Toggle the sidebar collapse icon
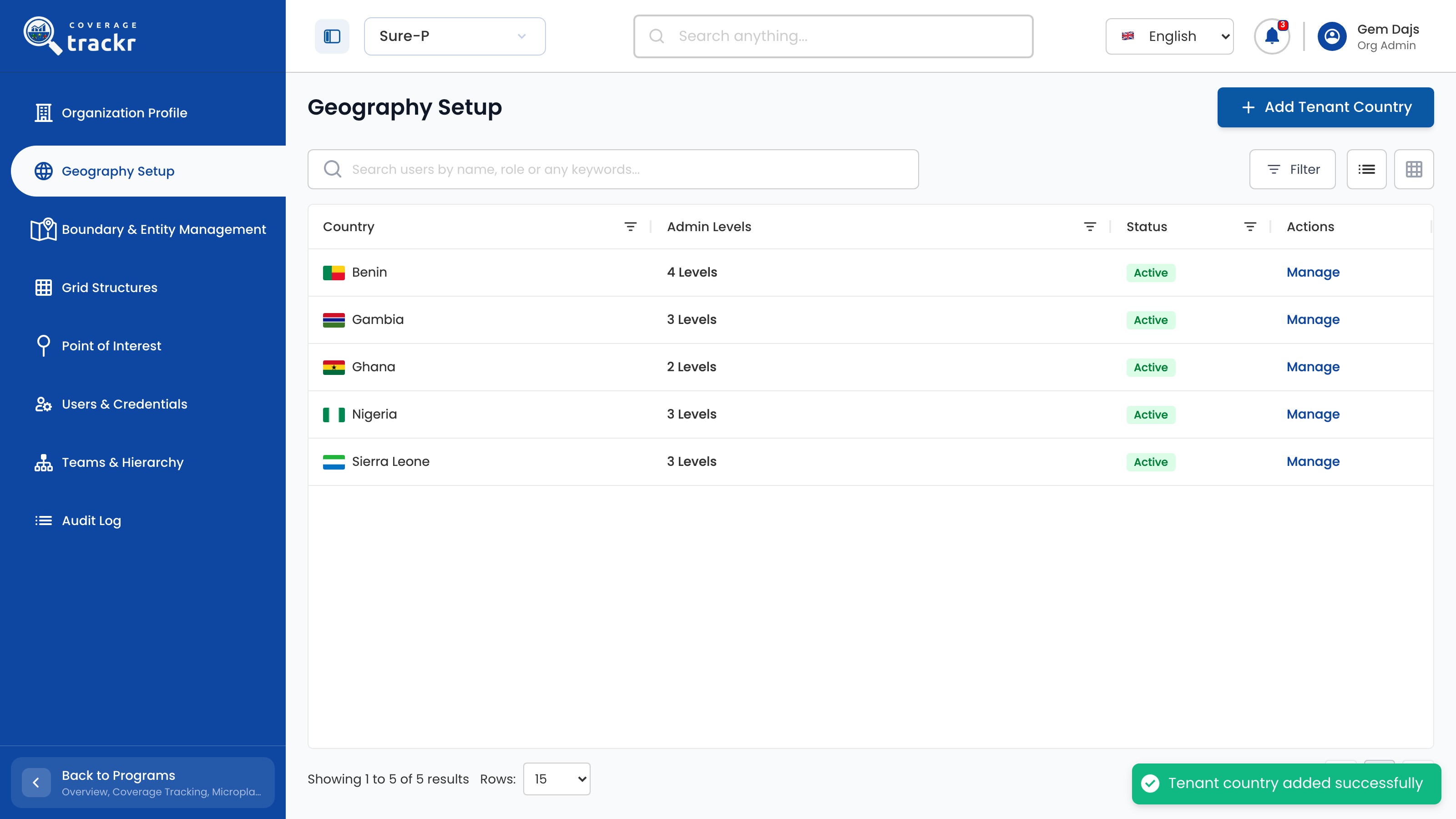Screen dimensions: 1456x819 [x=332, y=36]
